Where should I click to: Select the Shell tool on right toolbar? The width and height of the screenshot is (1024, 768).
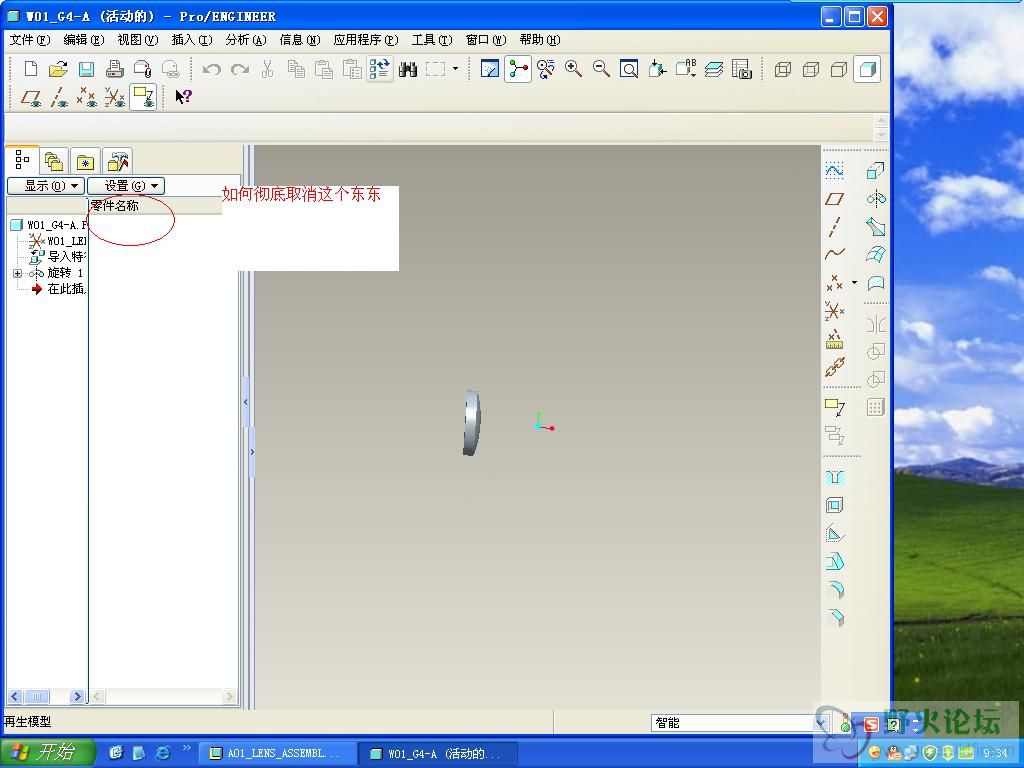click(x=835, y=505)
